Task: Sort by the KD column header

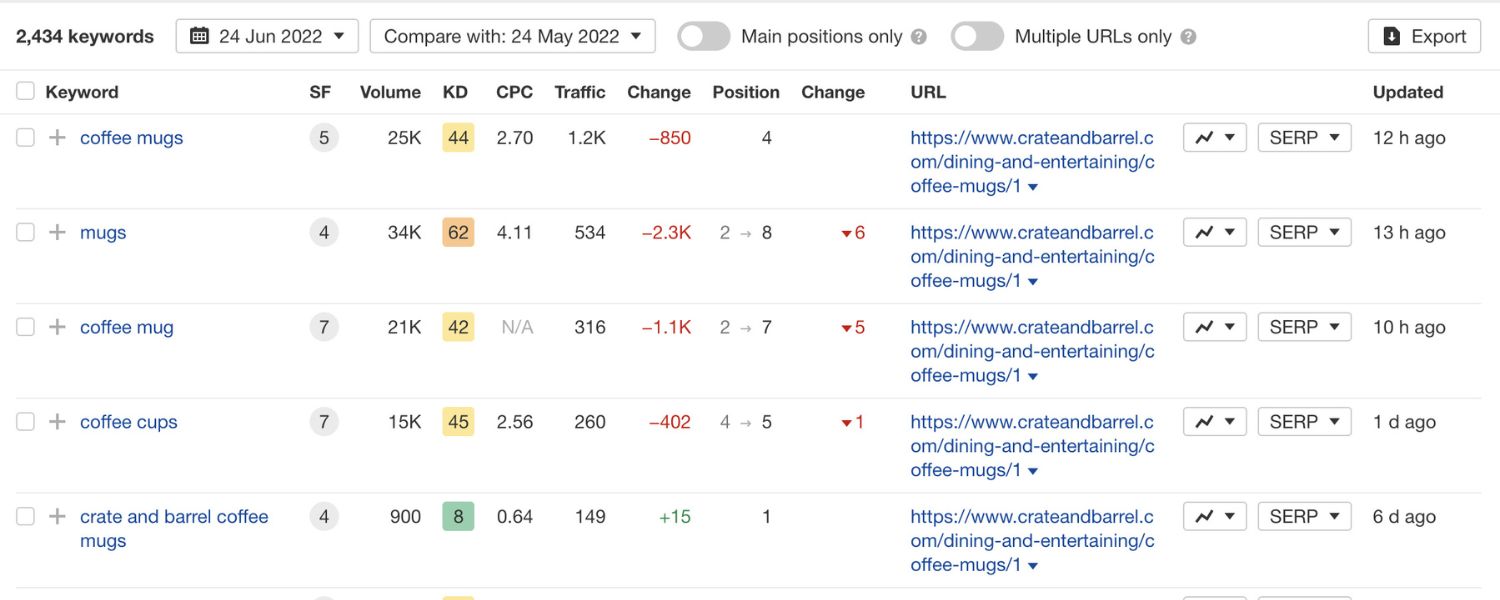Action: click(455, 92)
